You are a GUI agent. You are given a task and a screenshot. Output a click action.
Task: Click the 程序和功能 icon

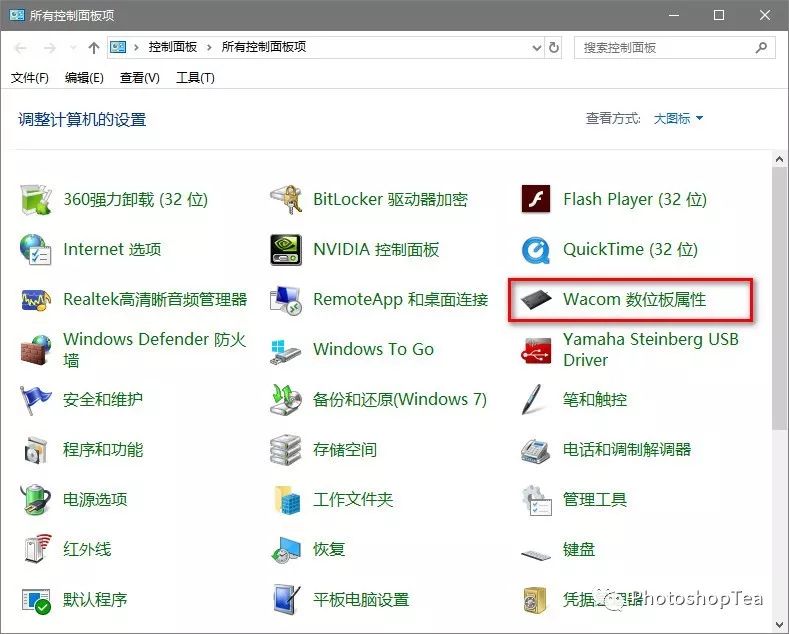pyautogui.click(x=35, y=449)
